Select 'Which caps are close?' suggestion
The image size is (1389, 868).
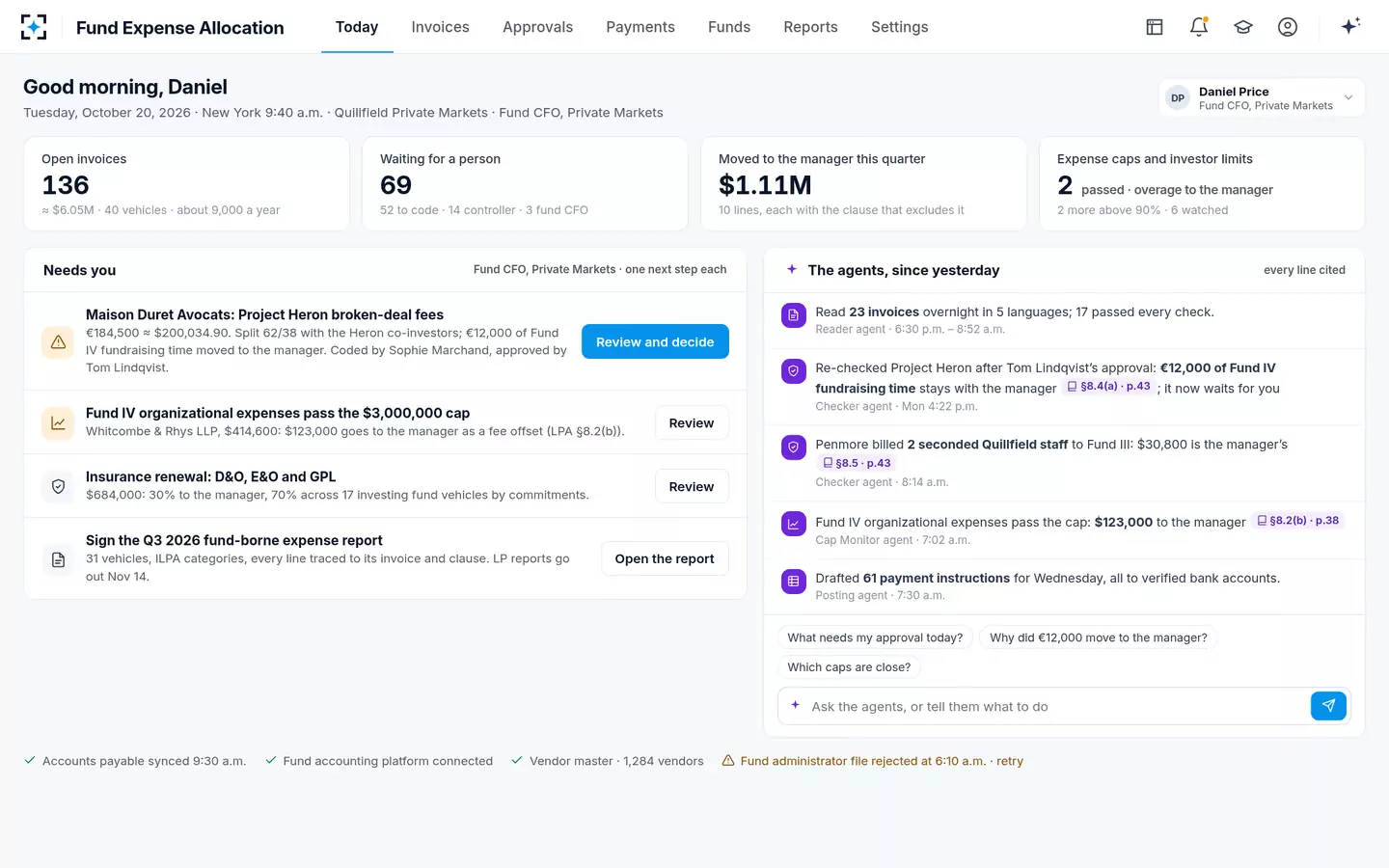click(849, 667)
